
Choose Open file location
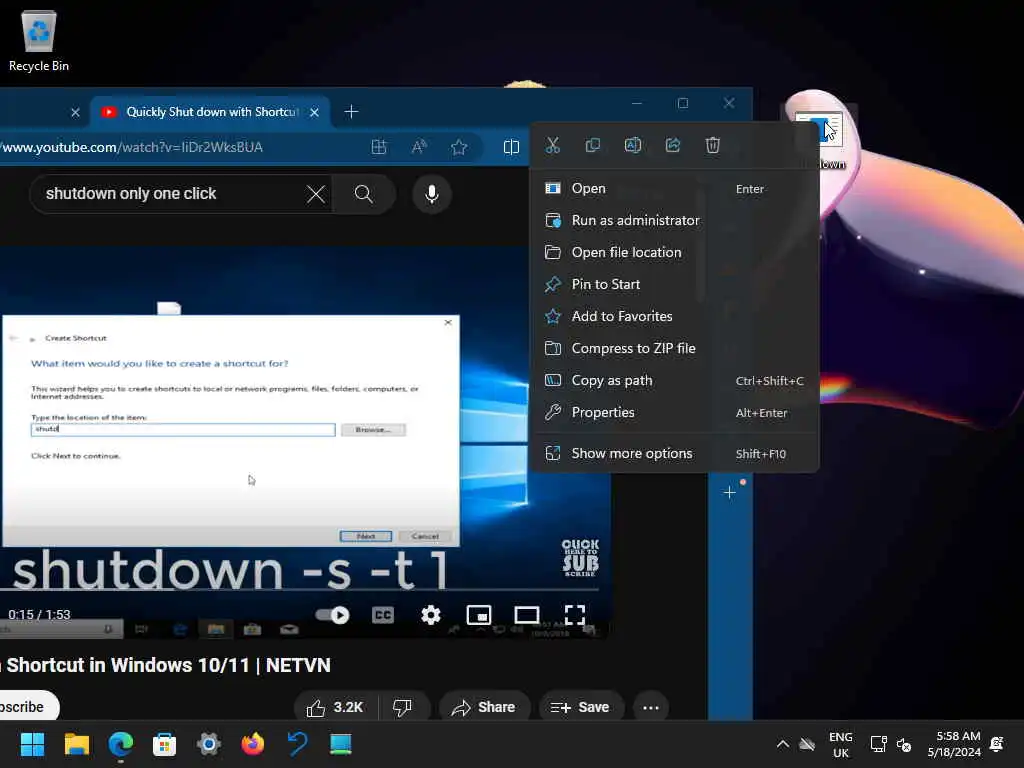coord(674,253)
